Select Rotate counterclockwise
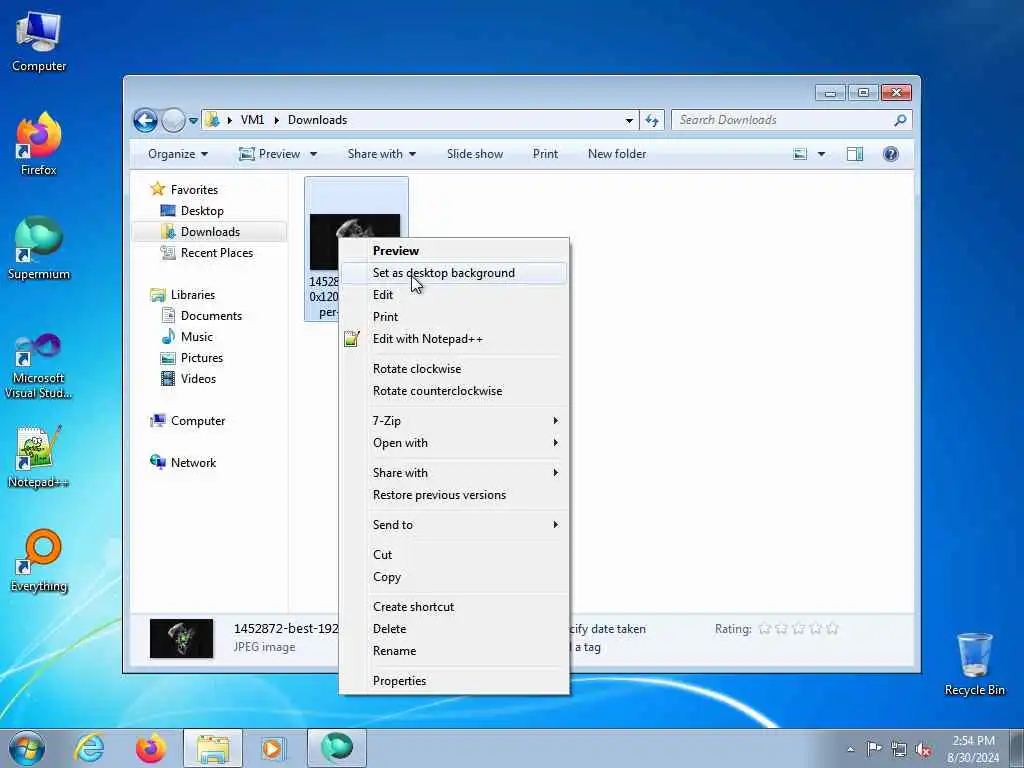1024x768 pixels. point(455,391)
